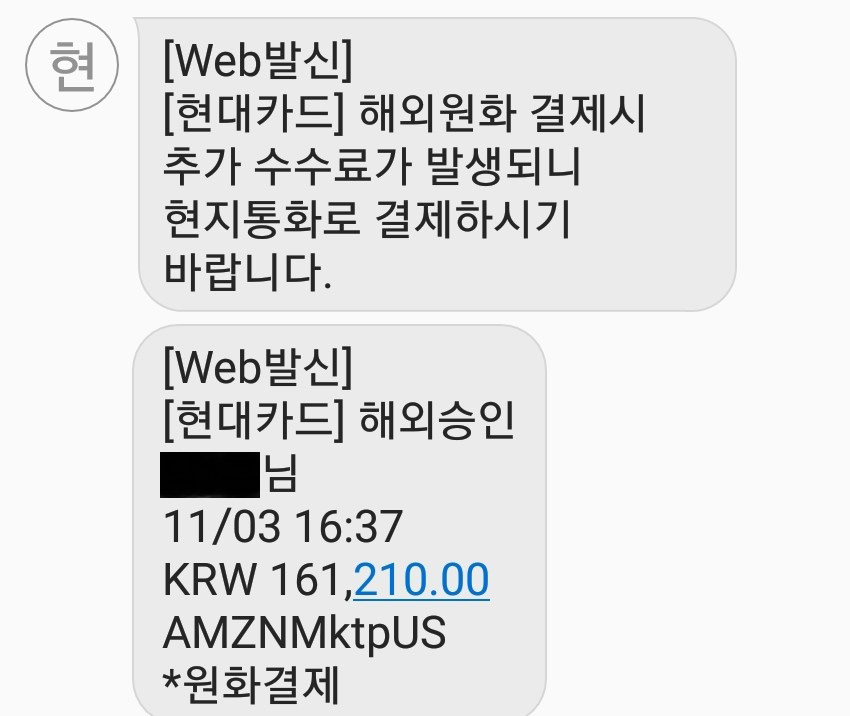Tap the blue 210.00 underlined link
Viewport: 850px width, 716px height.
(421, 579)
